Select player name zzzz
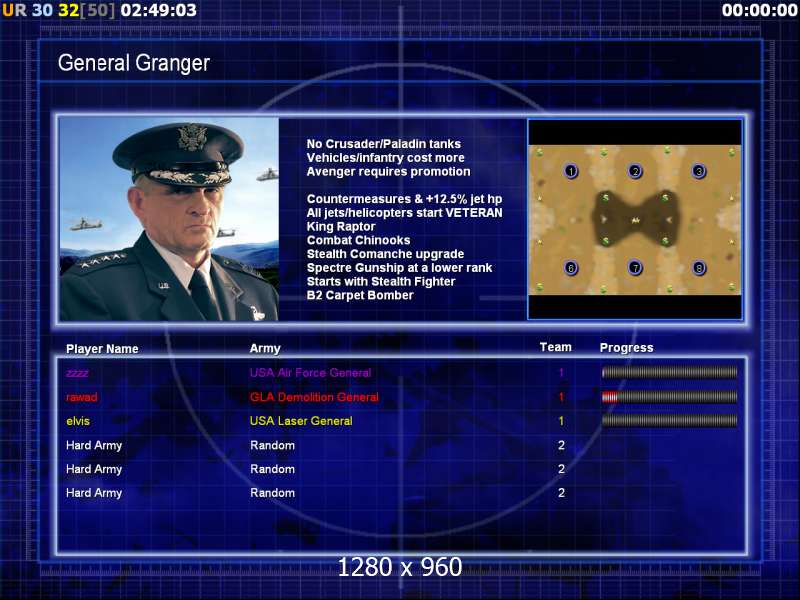800x600 pixels. [x=77, y=373]
